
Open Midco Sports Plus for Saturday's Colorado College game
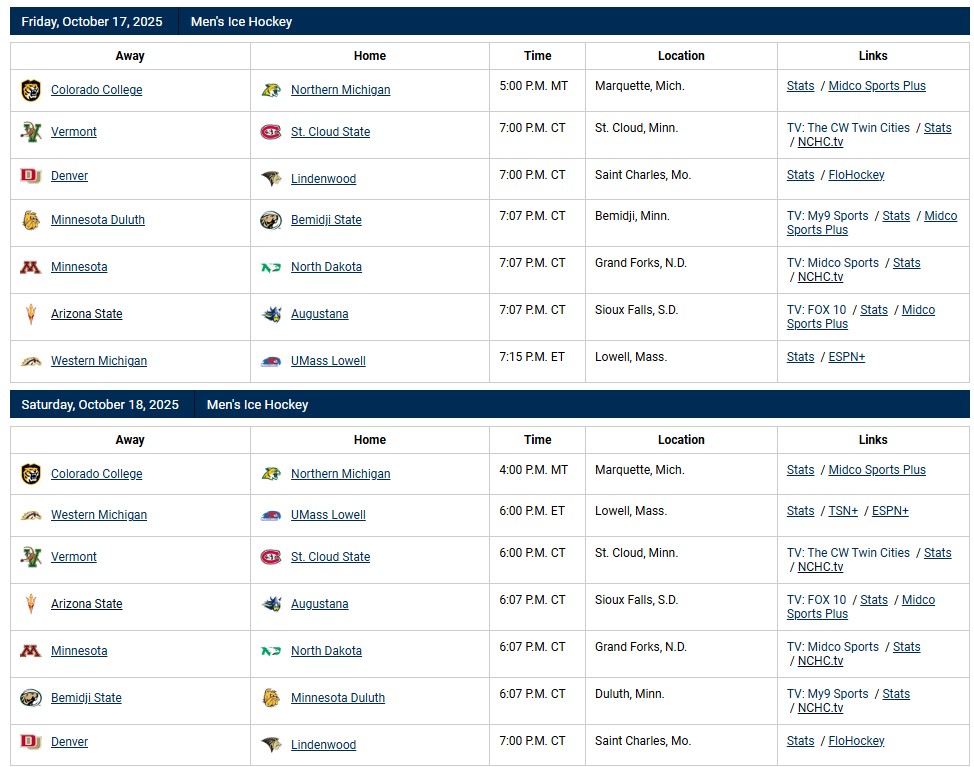[877, 470]
